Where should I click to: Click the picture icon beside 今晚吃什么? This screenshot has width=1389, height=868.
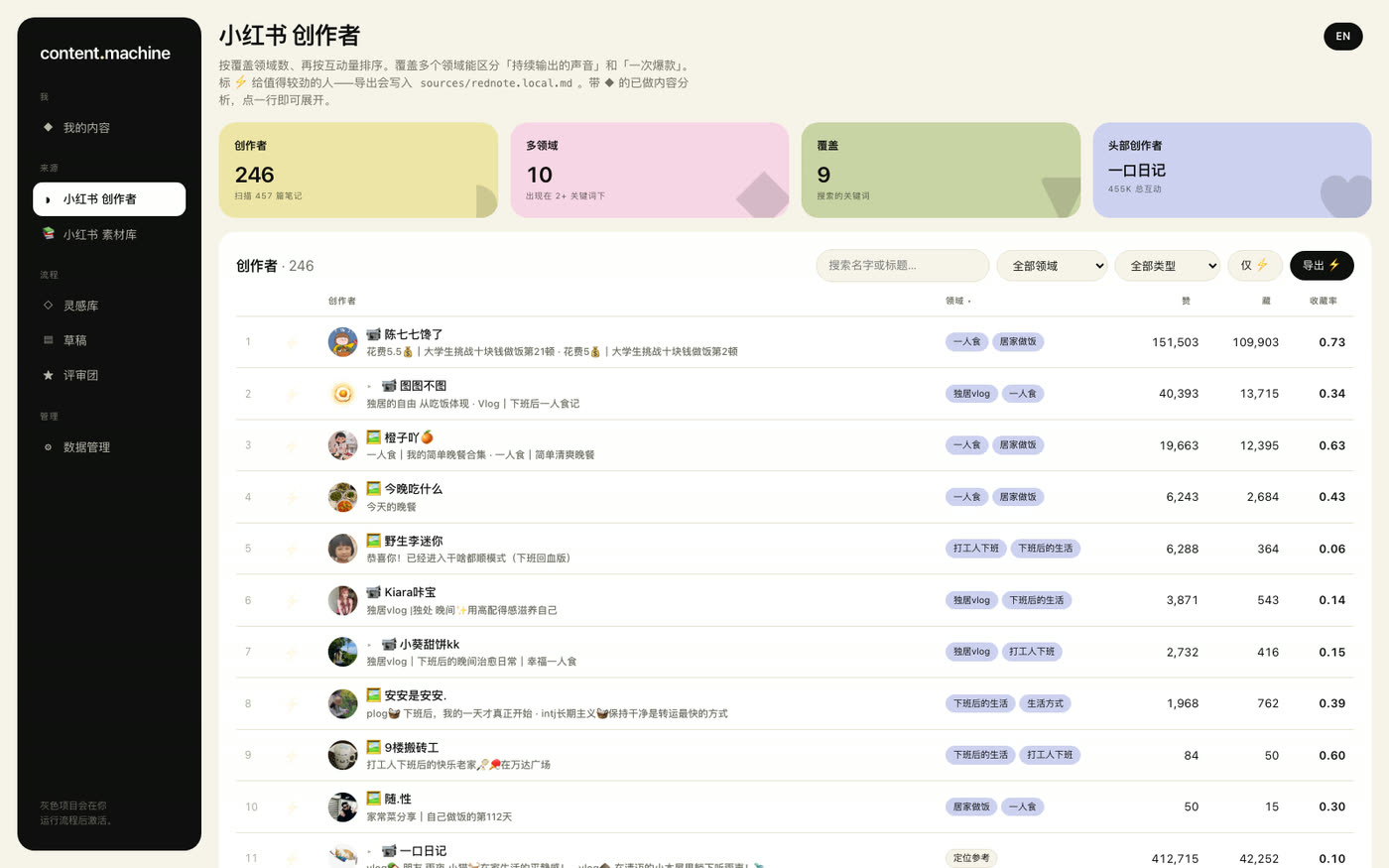(x=374, y=489)
